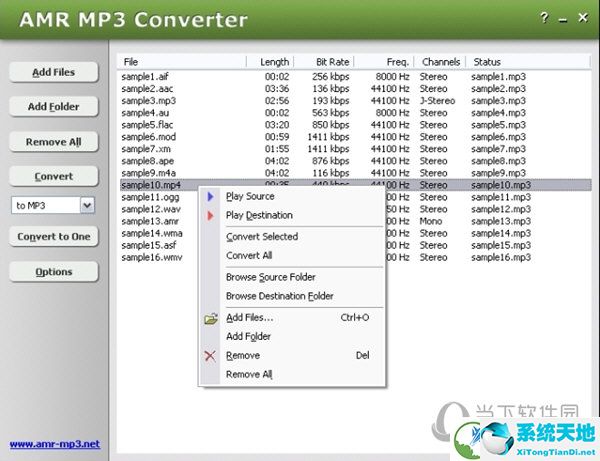Sort by the Length column header
Image resolution: width=600 pixels, height=461 pixels.
tap(271, 62)
